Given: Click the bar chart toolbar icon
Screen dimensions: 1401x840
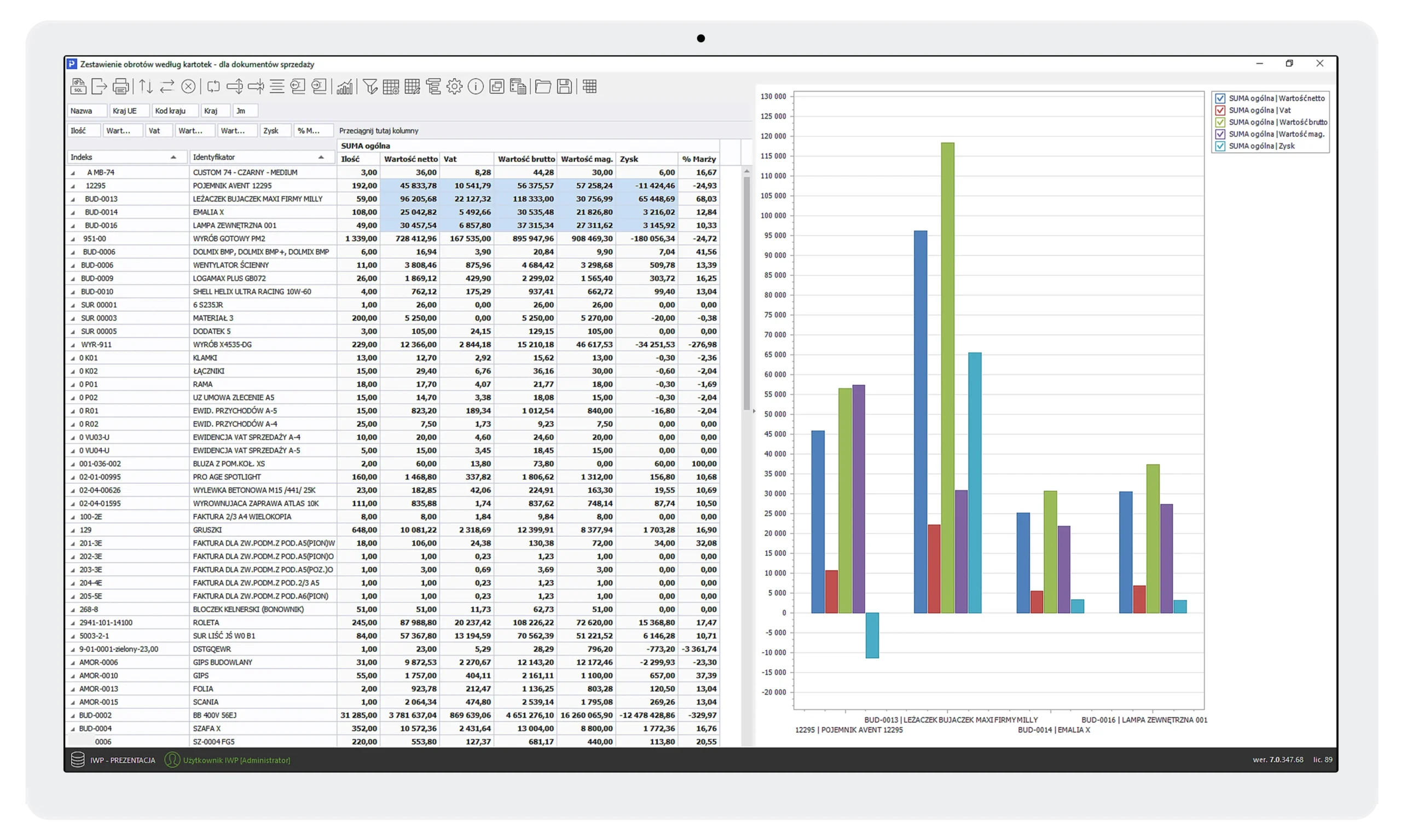Looking at the screenshot, I should click(x=344, y=86).
